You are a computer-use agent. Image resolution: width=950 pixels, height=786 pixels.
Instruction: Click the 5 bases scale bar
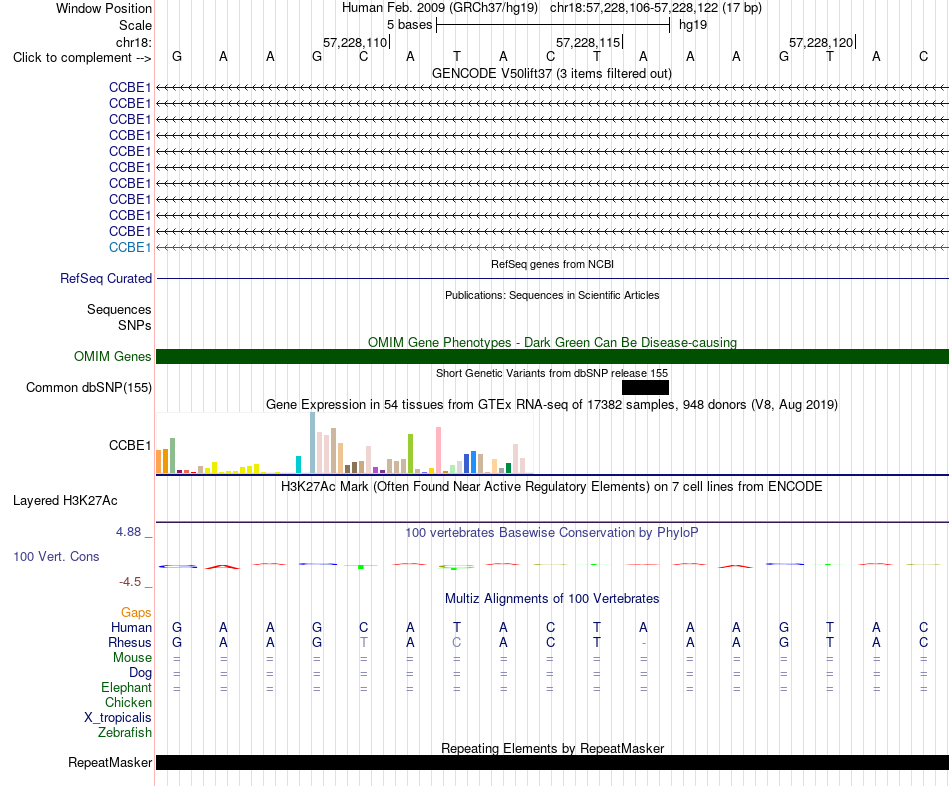pos(553,25)
